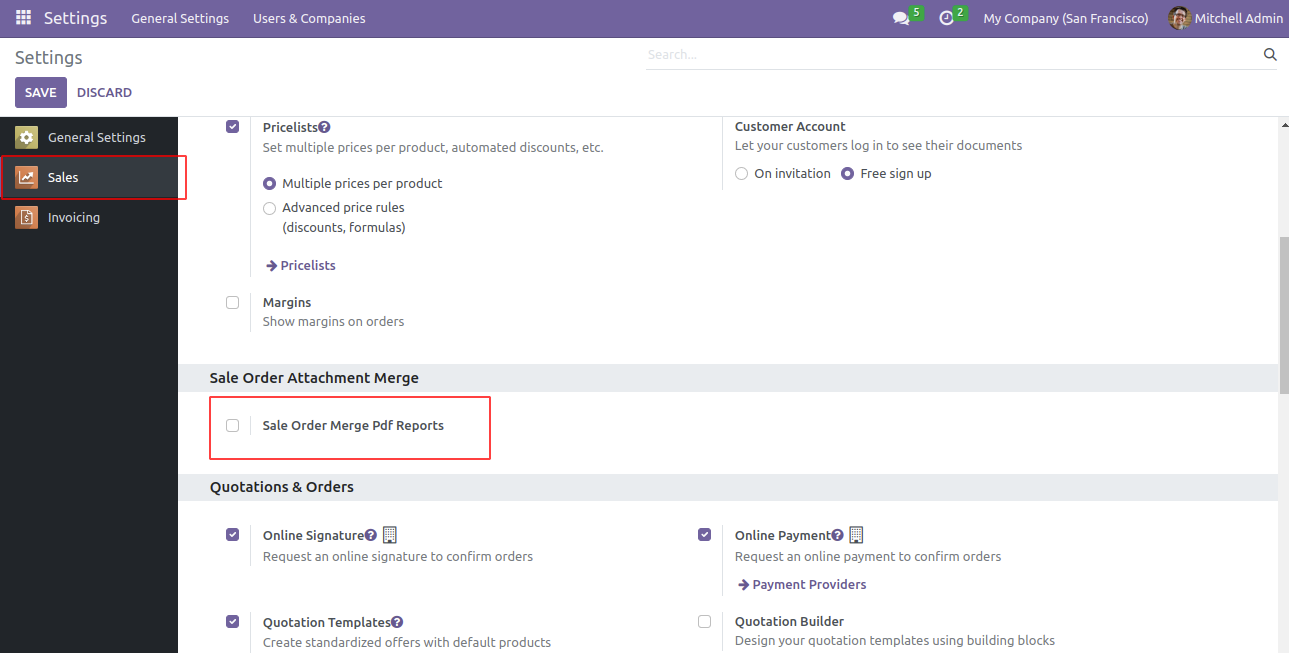The width and height of the screenshot is (1289, 653).
Task: Open the Users & Companies menu
Action: click(x=309, y=19)
